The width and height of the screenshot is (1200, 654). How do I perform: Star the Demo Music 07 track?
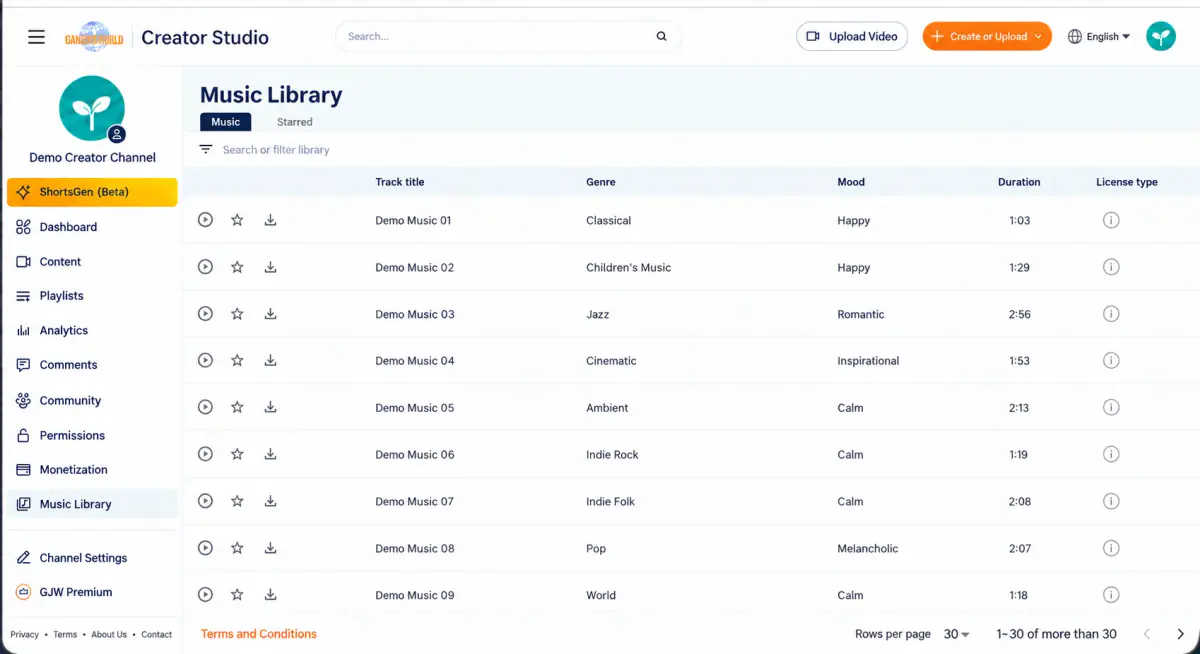[x=237, y=501]
